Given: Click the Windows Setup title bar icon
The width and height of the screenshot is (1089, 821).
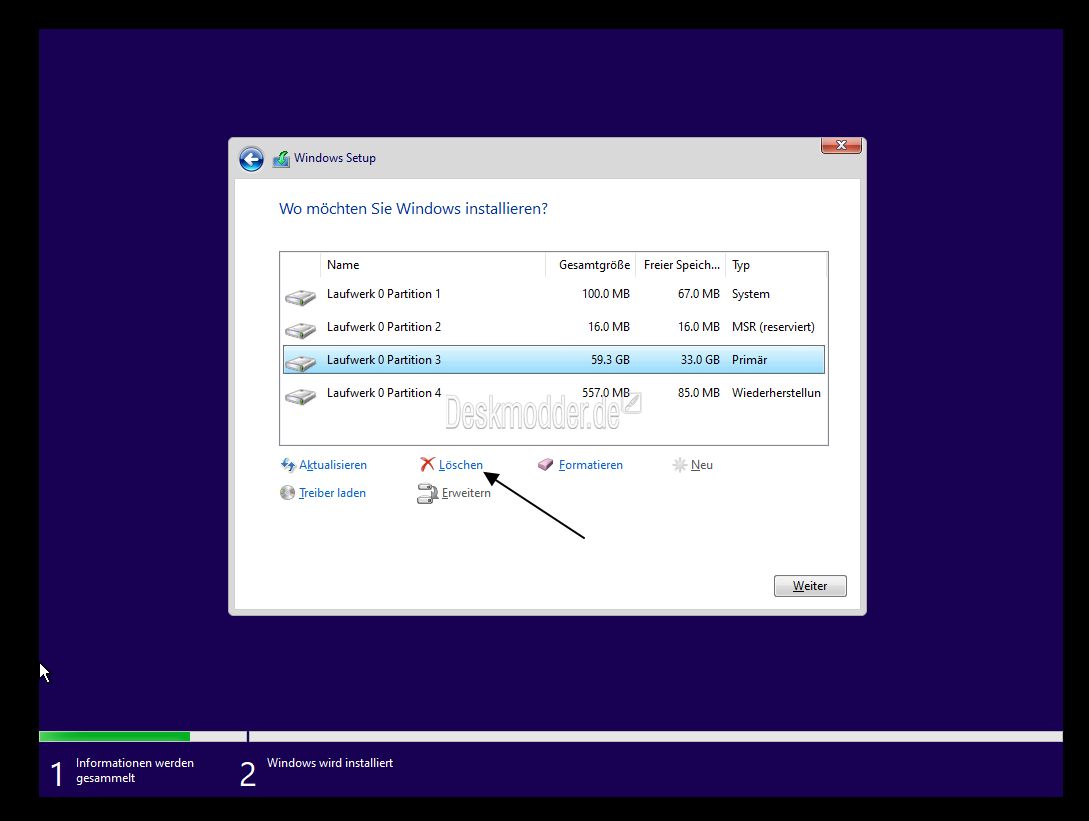Looking at the screenshot, I should point(281,157).
